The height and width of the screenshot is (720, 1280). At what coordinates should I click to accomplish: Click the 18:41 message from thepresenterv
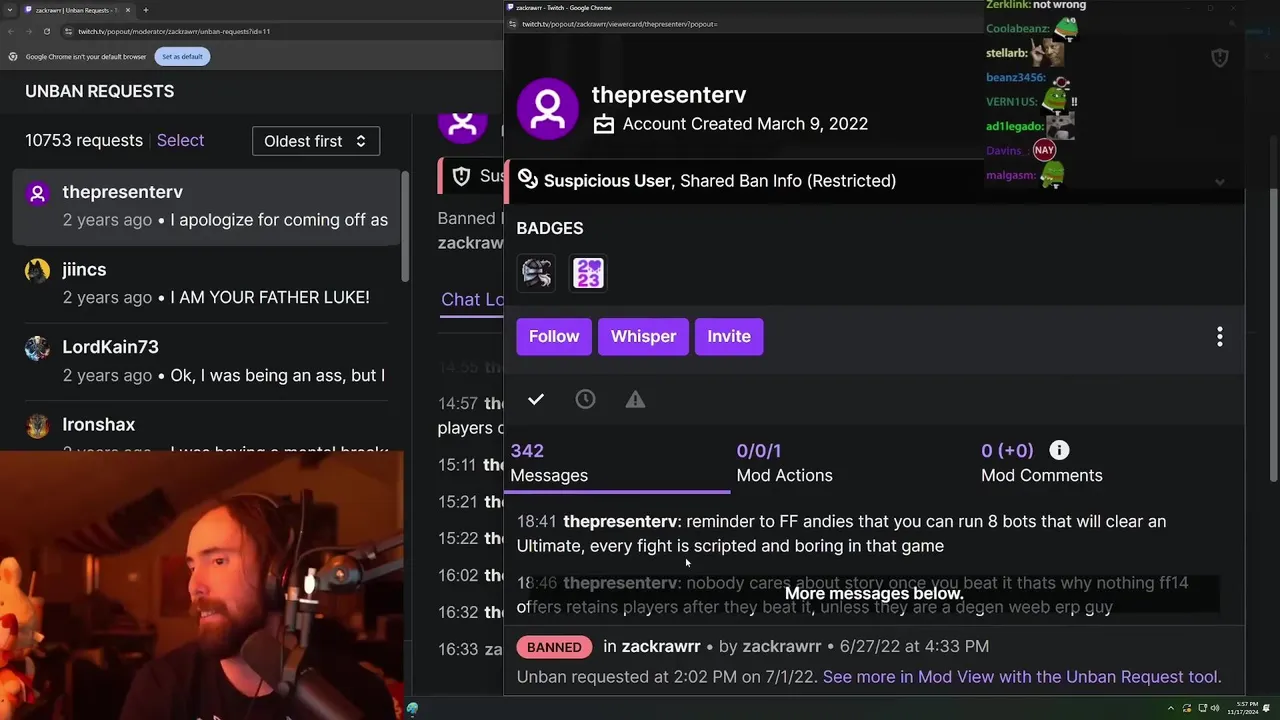click(841, 534)
